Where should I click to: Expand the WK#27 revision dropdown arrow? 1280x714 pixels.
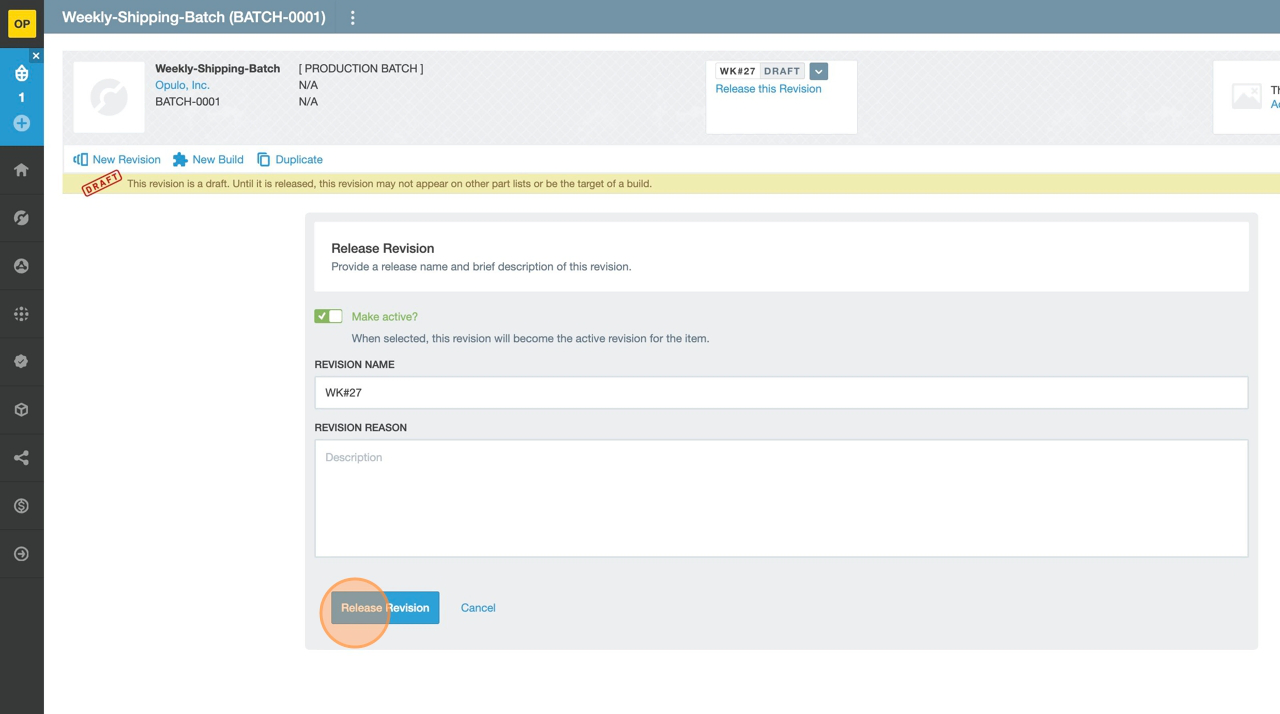(x=818, y=71)
